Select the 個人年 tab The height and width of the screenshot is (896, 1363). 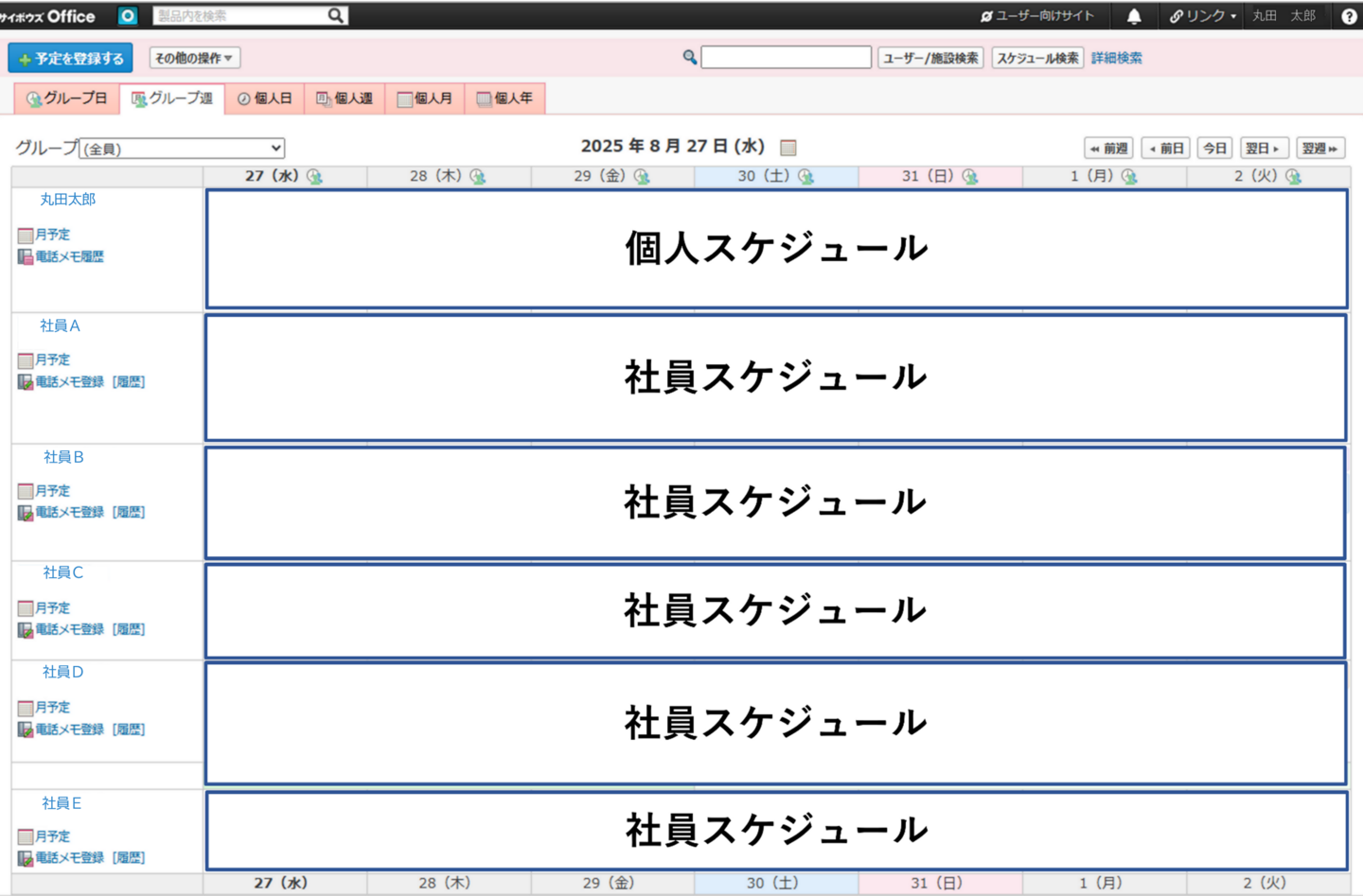click(504, 98)
